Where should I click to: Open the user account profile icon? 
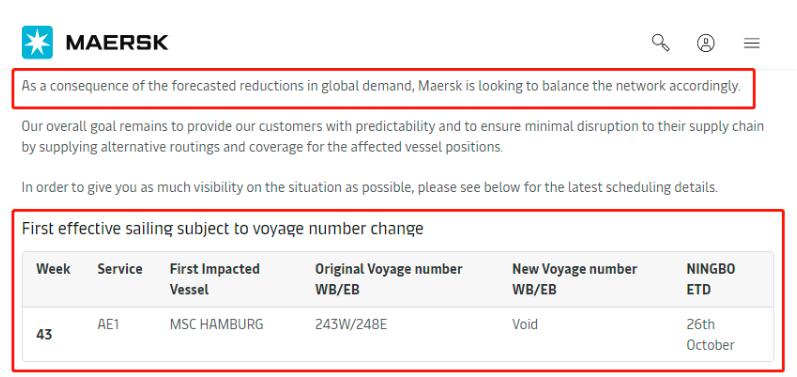click(x=706, y=43)
